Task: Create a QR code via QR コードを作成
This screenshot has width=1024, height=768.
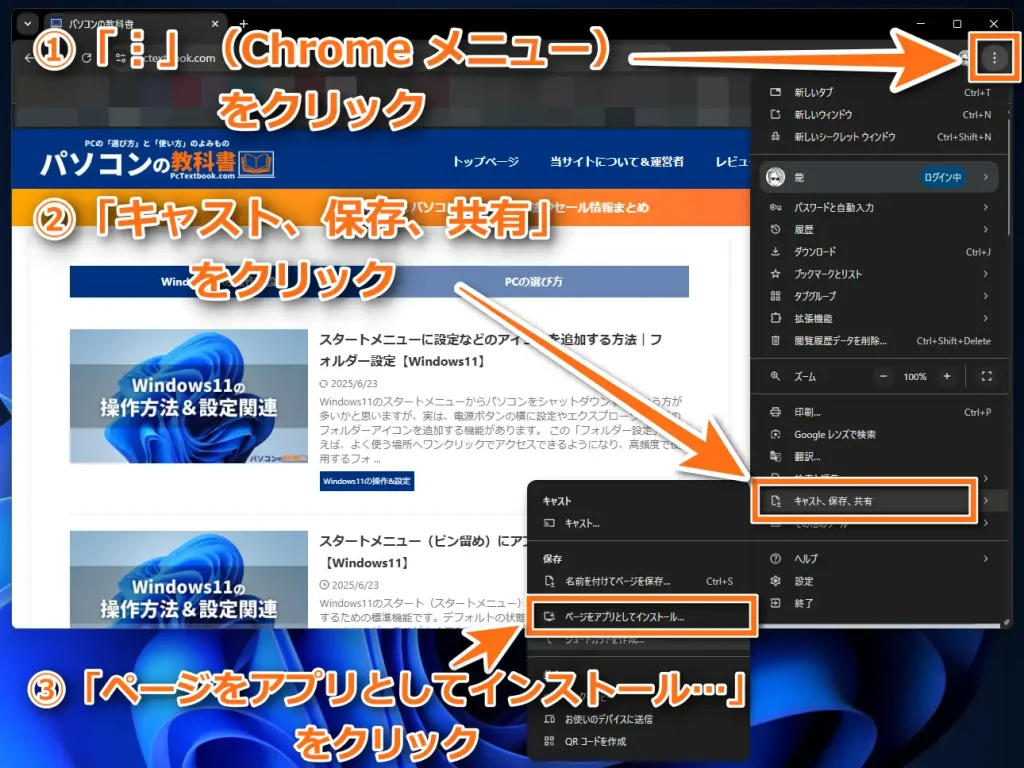Action: coord(637,741)
